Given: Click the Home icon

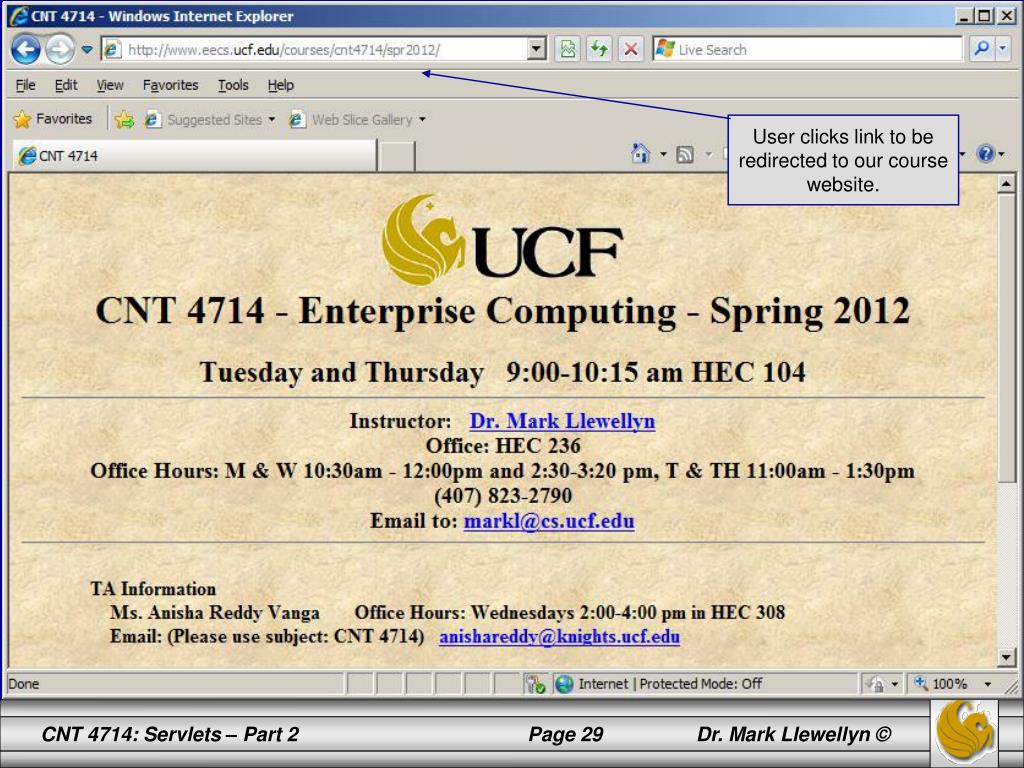Looking at the screenshot, I should (x=641, y=154).
